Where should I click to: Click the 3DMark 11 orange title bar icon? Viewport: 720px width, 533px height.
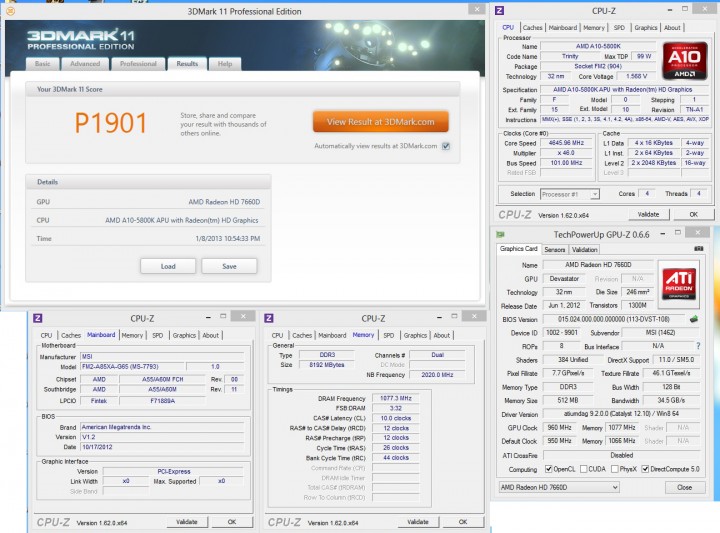(x=10, y=11)
